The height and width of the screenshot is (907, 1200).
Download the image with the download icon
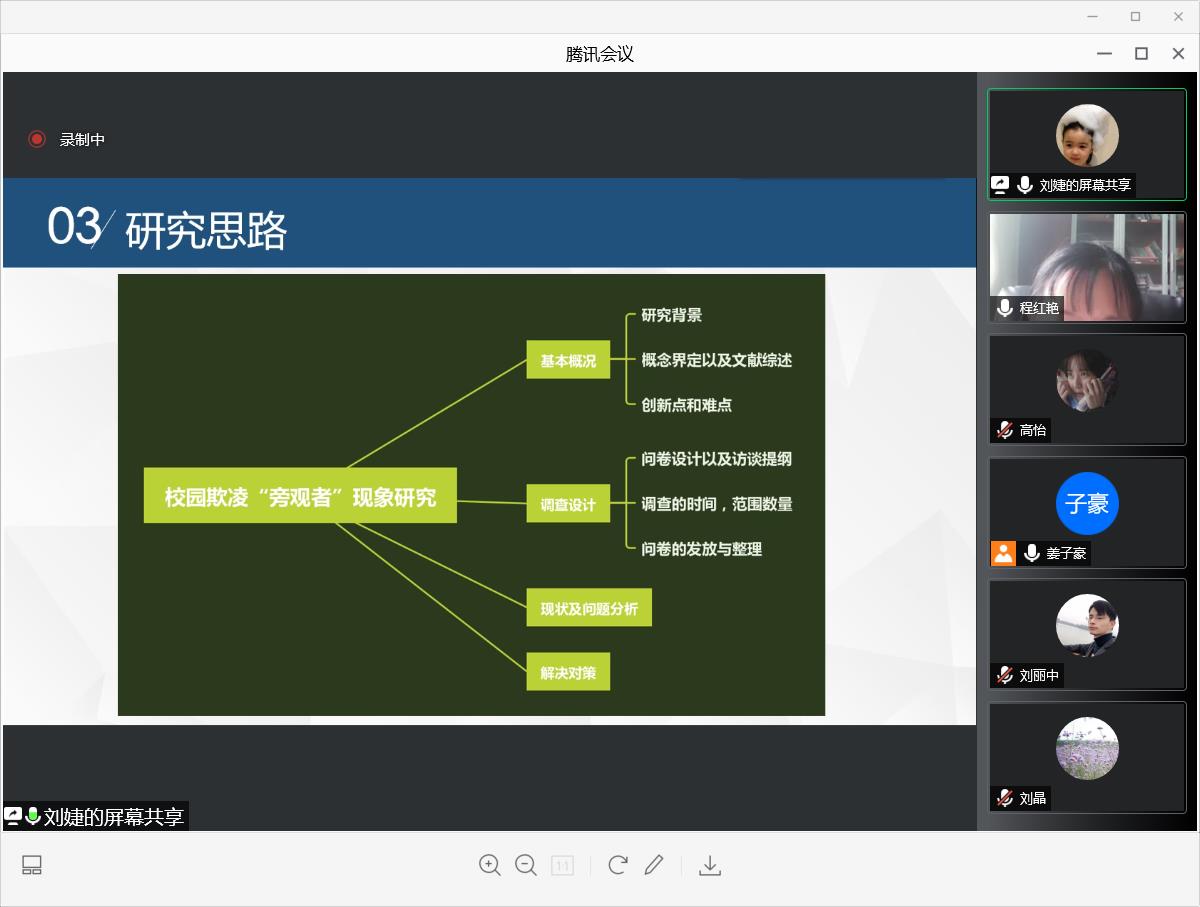click(710, 866)
